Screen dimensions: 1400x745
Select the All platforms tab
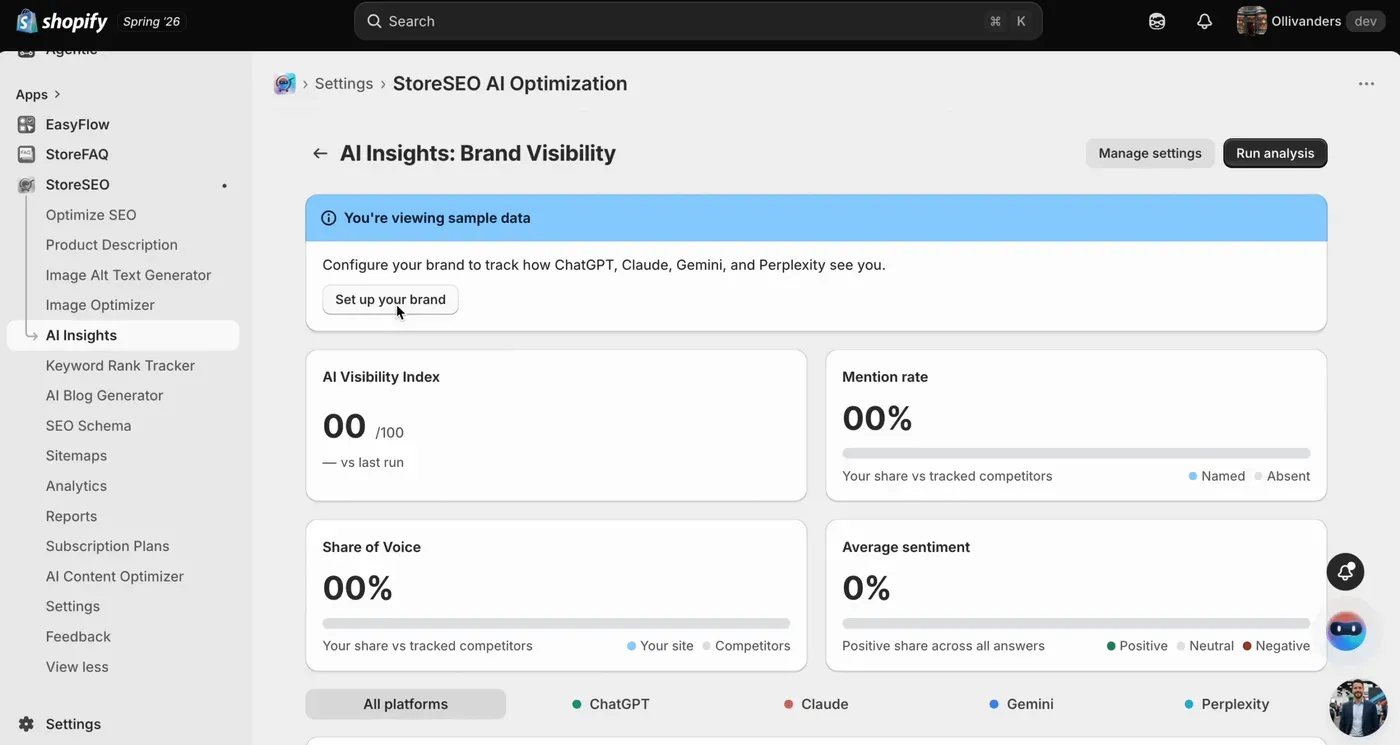pos(405,704)
